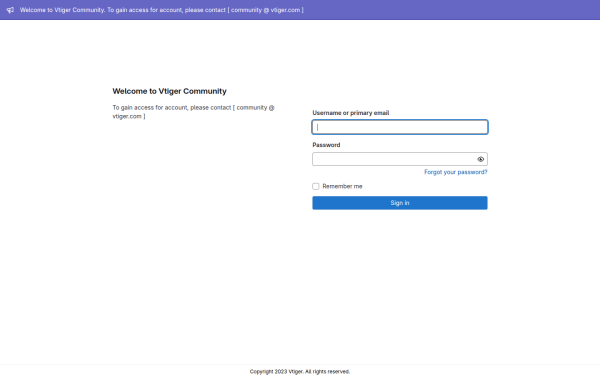Show password using the eye icon
The height and width of the screenshot is (375, 600).
coord(481,159)
